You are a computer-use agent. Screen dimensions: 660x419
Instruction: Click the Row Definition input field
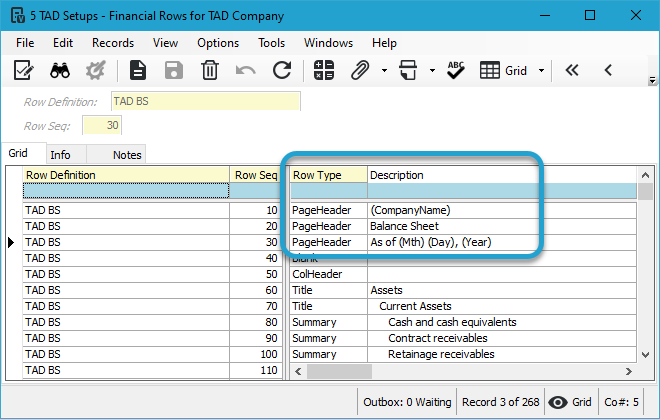click(x=205, y=101)
